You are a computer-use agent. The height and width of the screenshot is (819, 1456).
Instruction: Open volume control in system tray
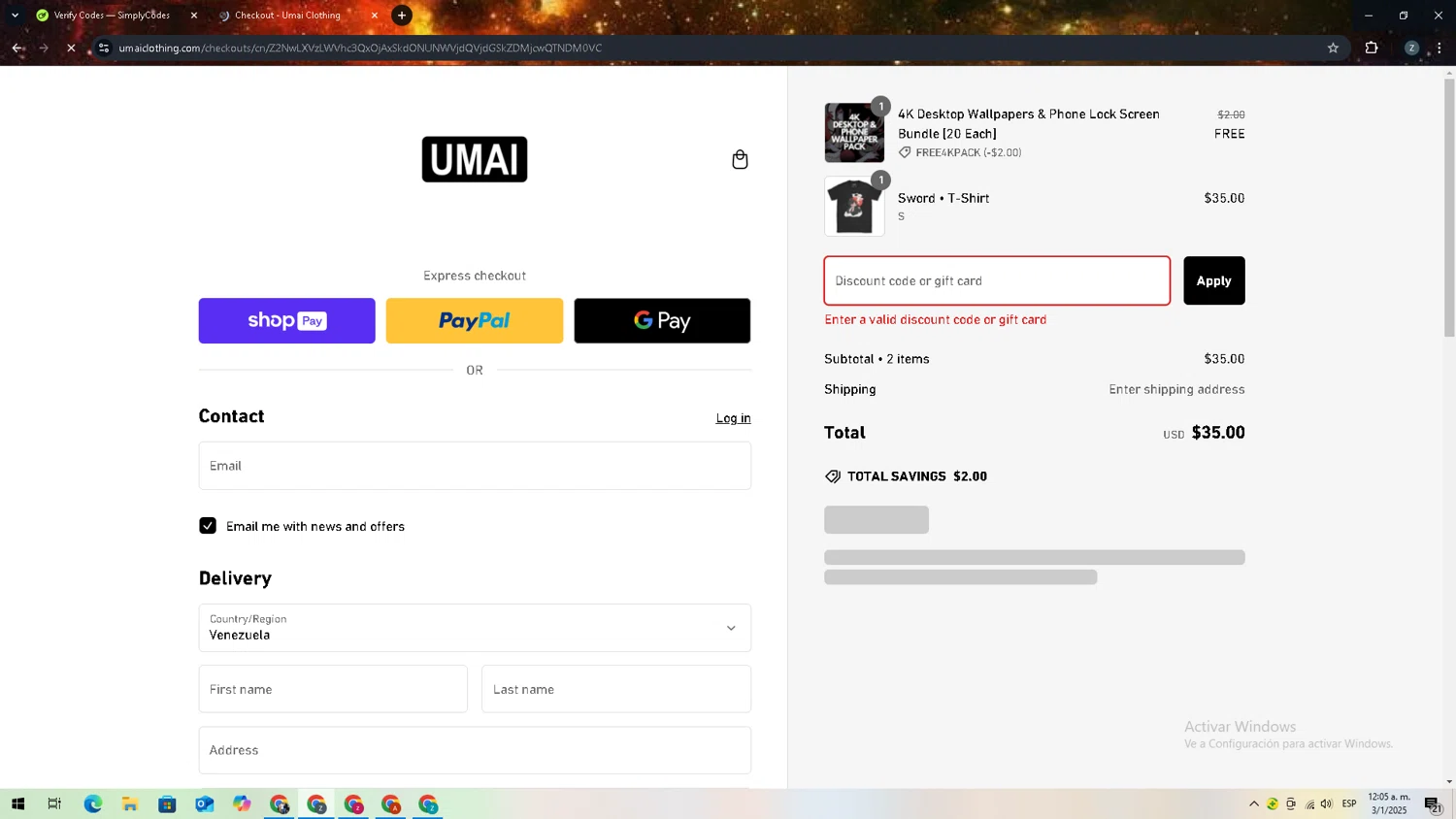[x=1327, y=803]
